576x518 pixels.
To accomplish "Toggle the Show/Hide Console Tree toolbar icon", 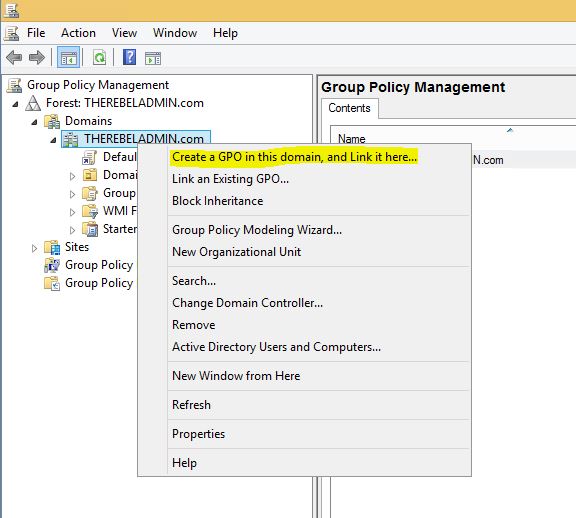I will pos(68,58).
